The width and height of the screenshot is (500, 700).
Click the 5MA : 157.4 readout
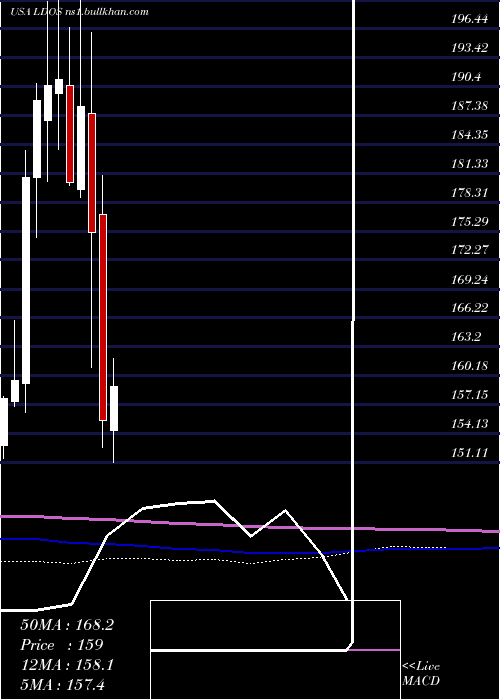tap(63, 684)
